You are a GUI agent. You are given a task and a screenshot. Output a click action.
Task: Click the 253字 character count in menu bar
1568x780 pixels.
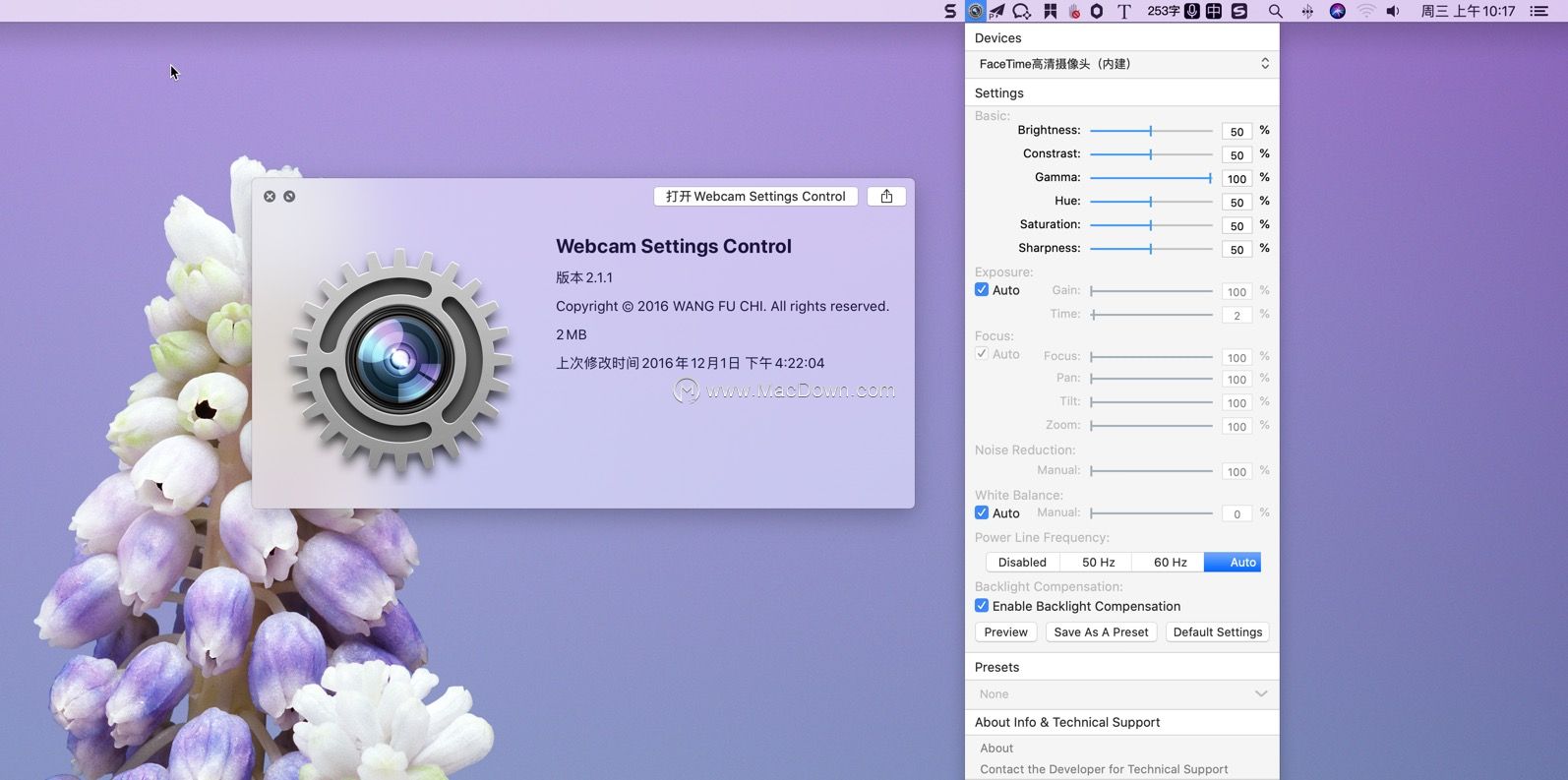click(1163, 11)
